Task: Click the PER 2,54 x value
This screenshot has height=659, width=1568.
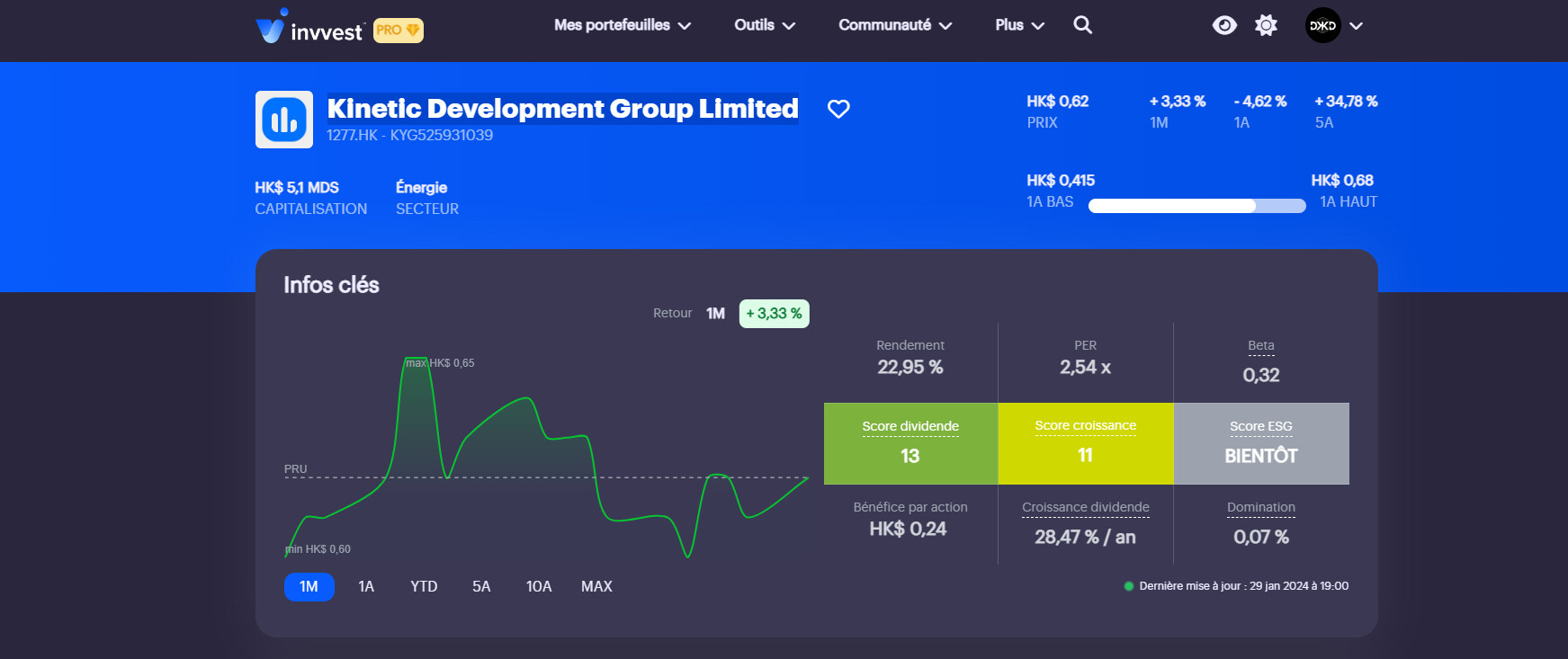Action: click(x=1086, y=367)
